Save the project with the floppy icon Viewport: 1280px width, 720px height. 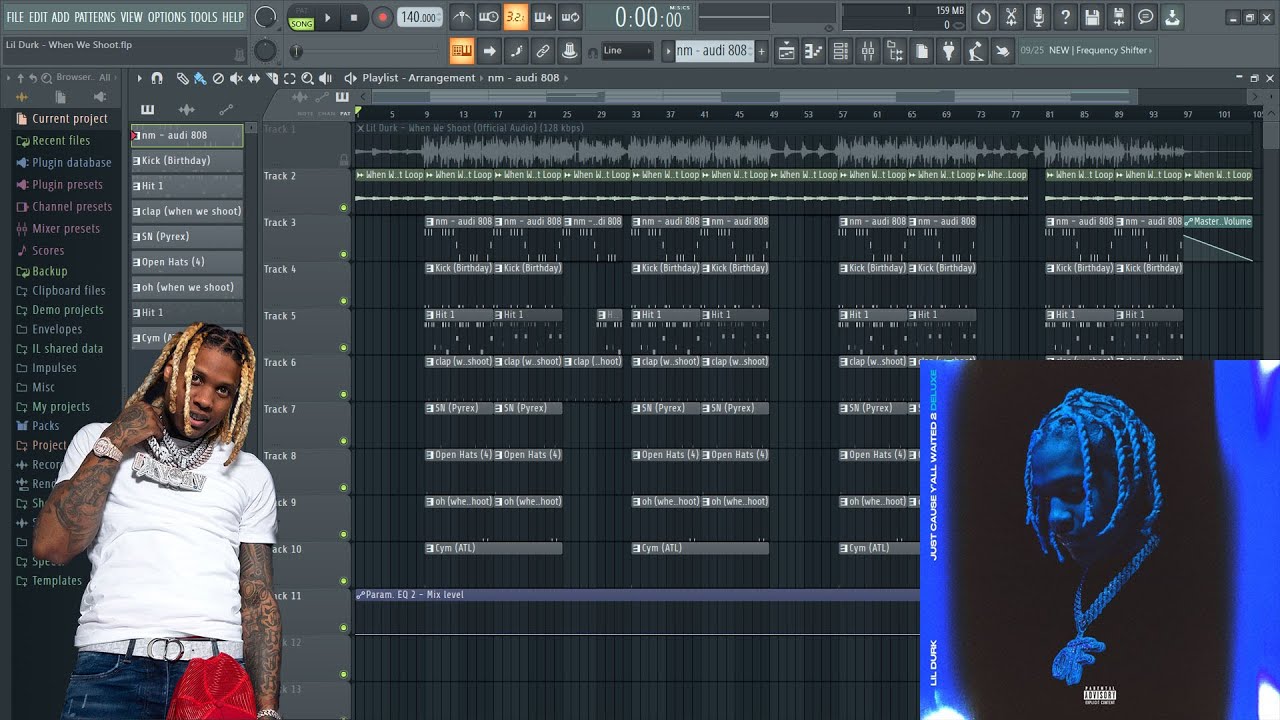[x=1092, y=17]
